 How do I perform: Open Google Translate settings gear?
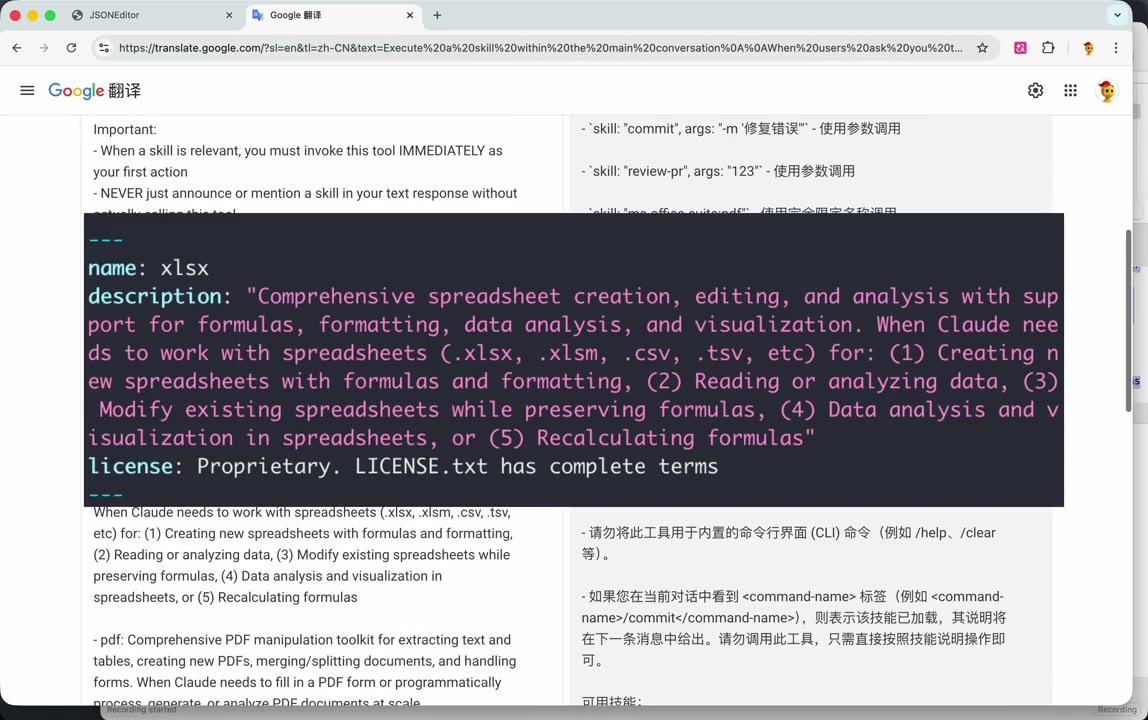1035,91
